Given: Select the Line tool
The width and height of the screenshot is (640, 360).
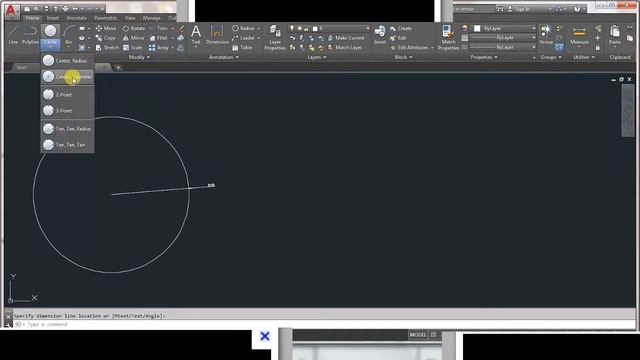Looking at the screenshot, I should coord(13,34).
